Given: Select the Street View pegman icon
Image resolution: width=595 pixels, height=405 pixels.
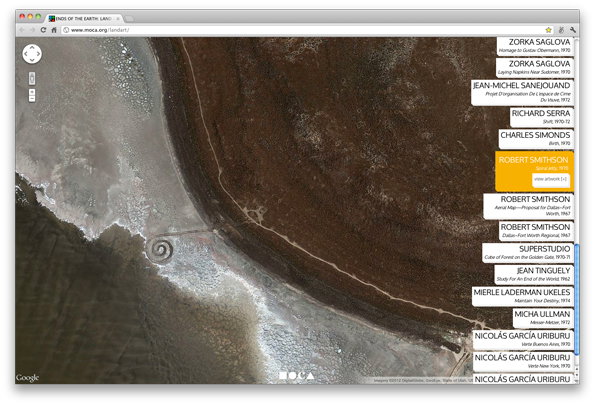Looking at the screenshot, I should (32, 78).
